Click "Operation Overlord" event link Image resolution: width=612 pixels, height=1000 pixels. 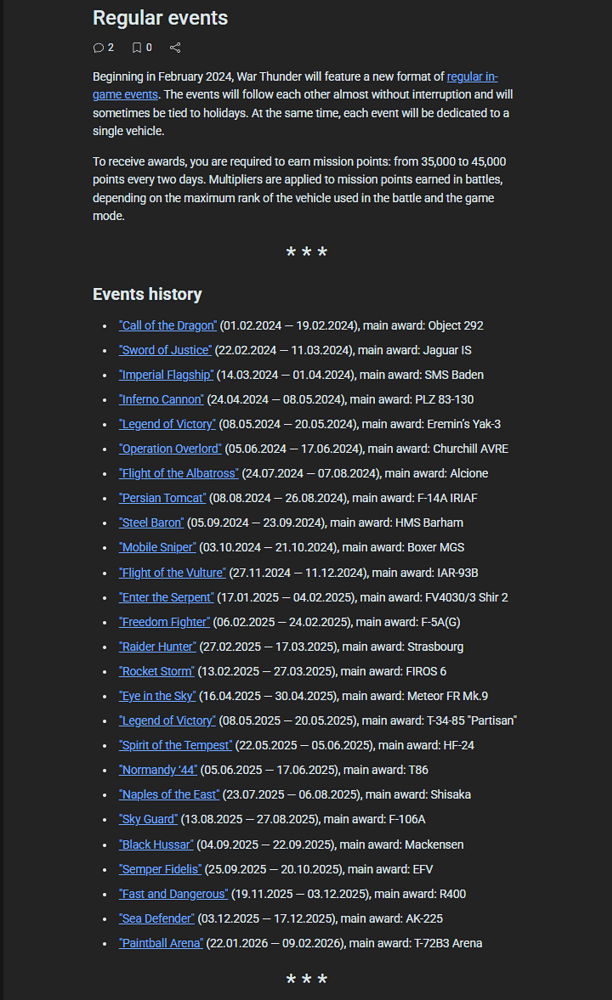click(x=169, y=449)
